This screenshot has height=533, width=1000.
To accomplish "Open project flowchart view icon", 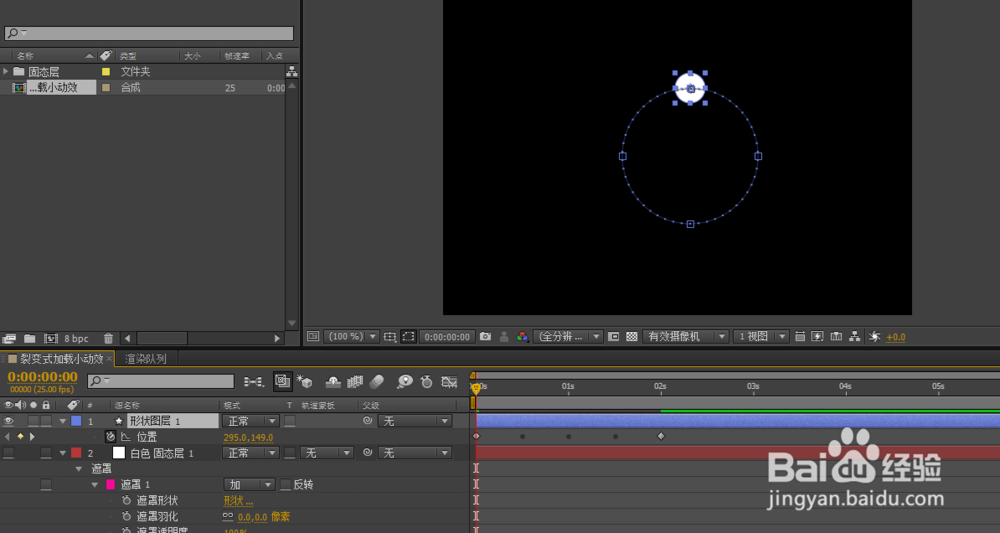I will pos(291,71).
